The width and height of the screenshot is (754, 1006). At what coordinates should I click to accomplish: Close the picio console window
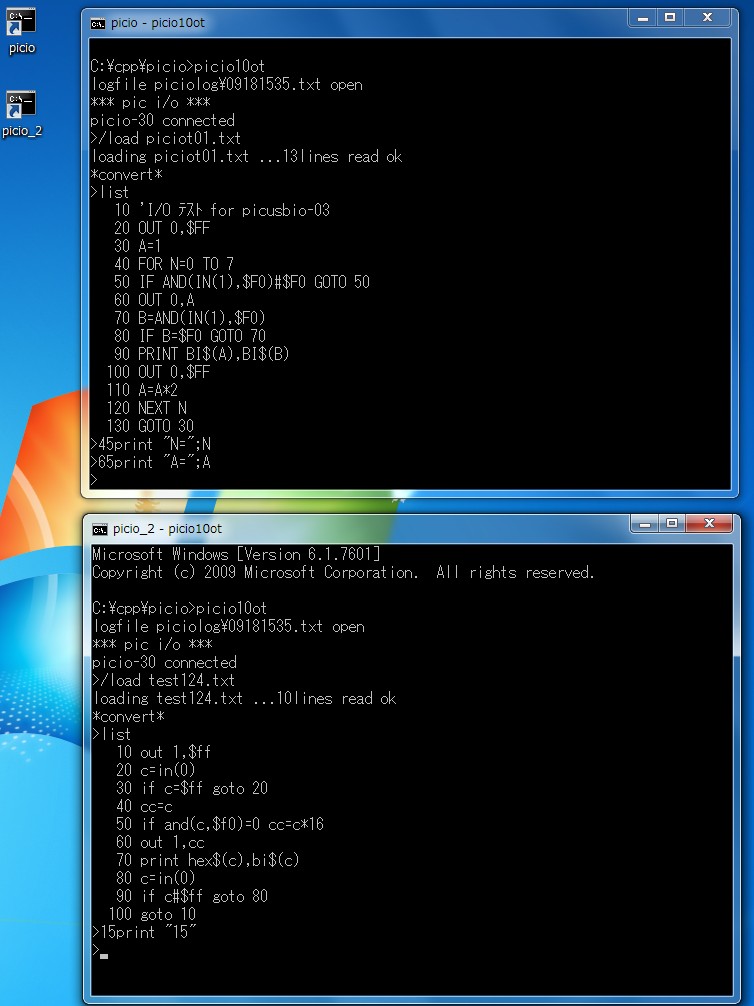point(707,18)
